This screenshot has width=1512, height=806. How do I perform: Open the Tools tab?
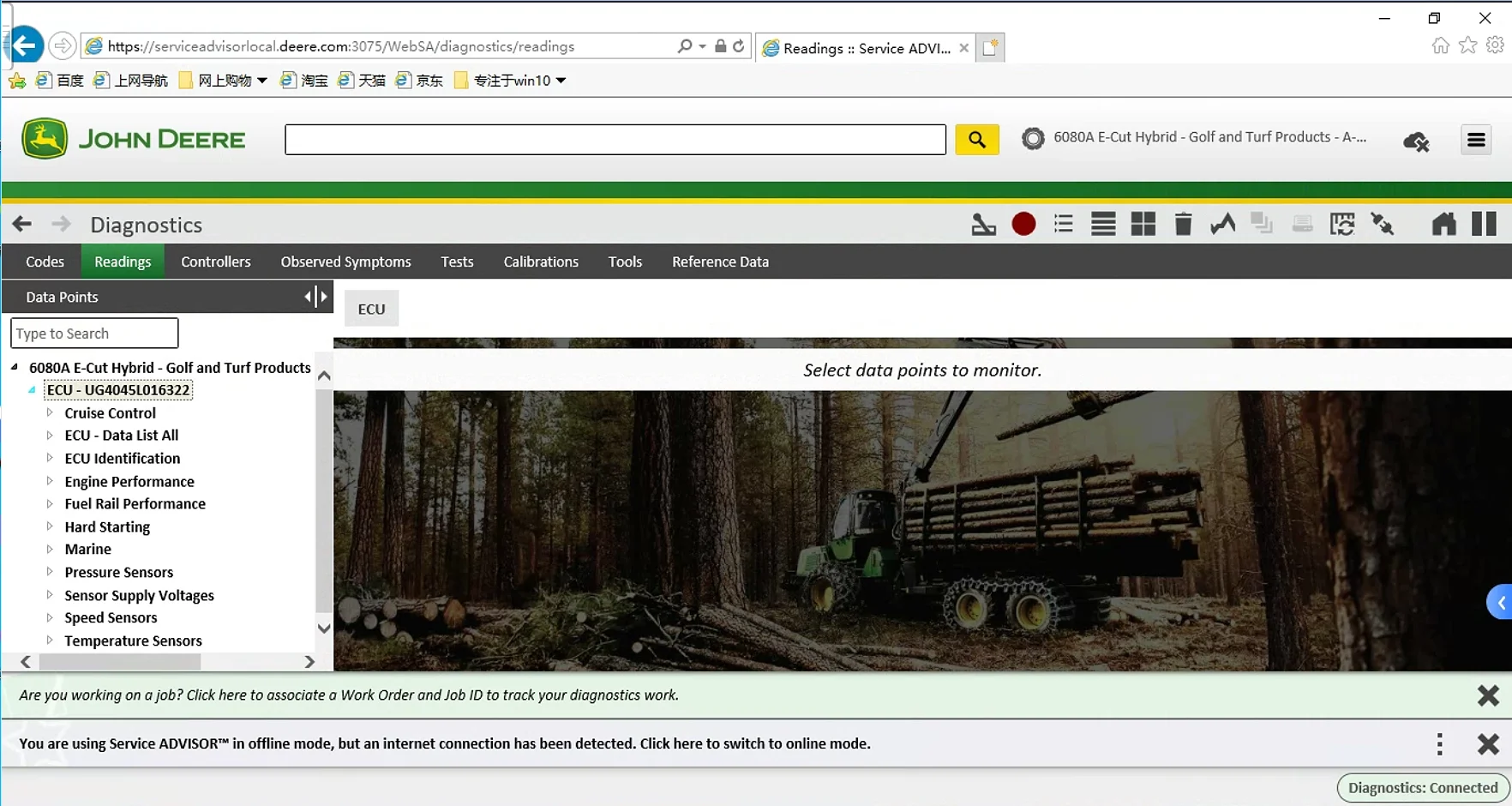625,262
